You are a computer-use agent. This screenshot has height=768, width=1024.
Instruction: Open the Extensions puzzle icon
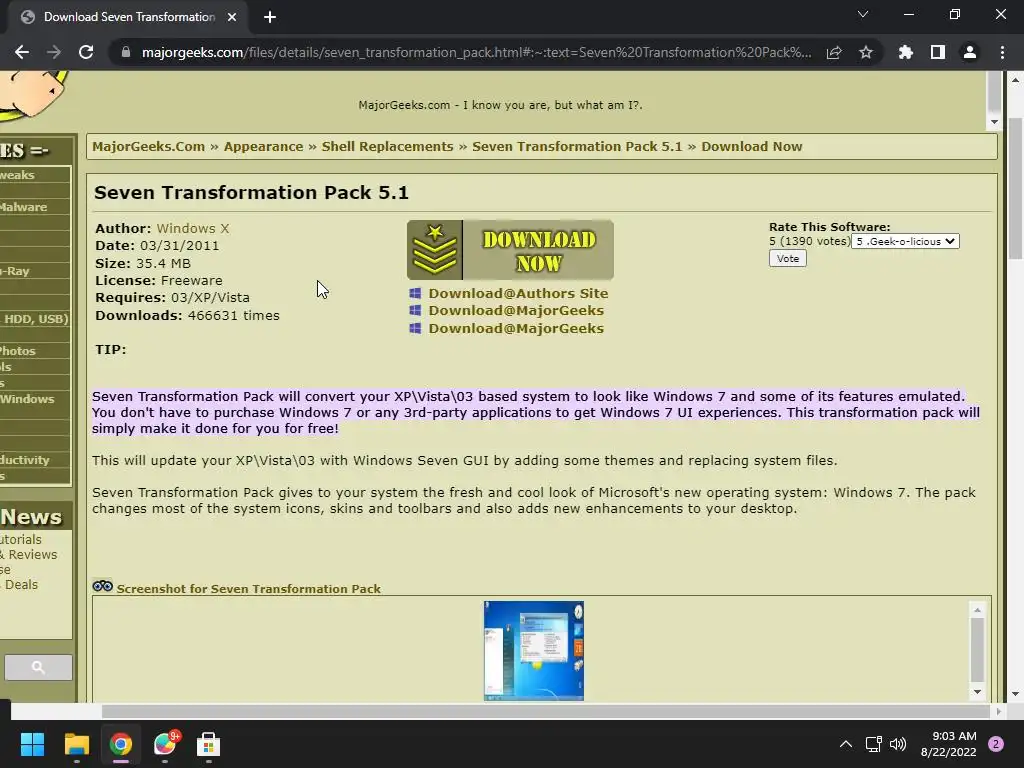tap(905, 52)
